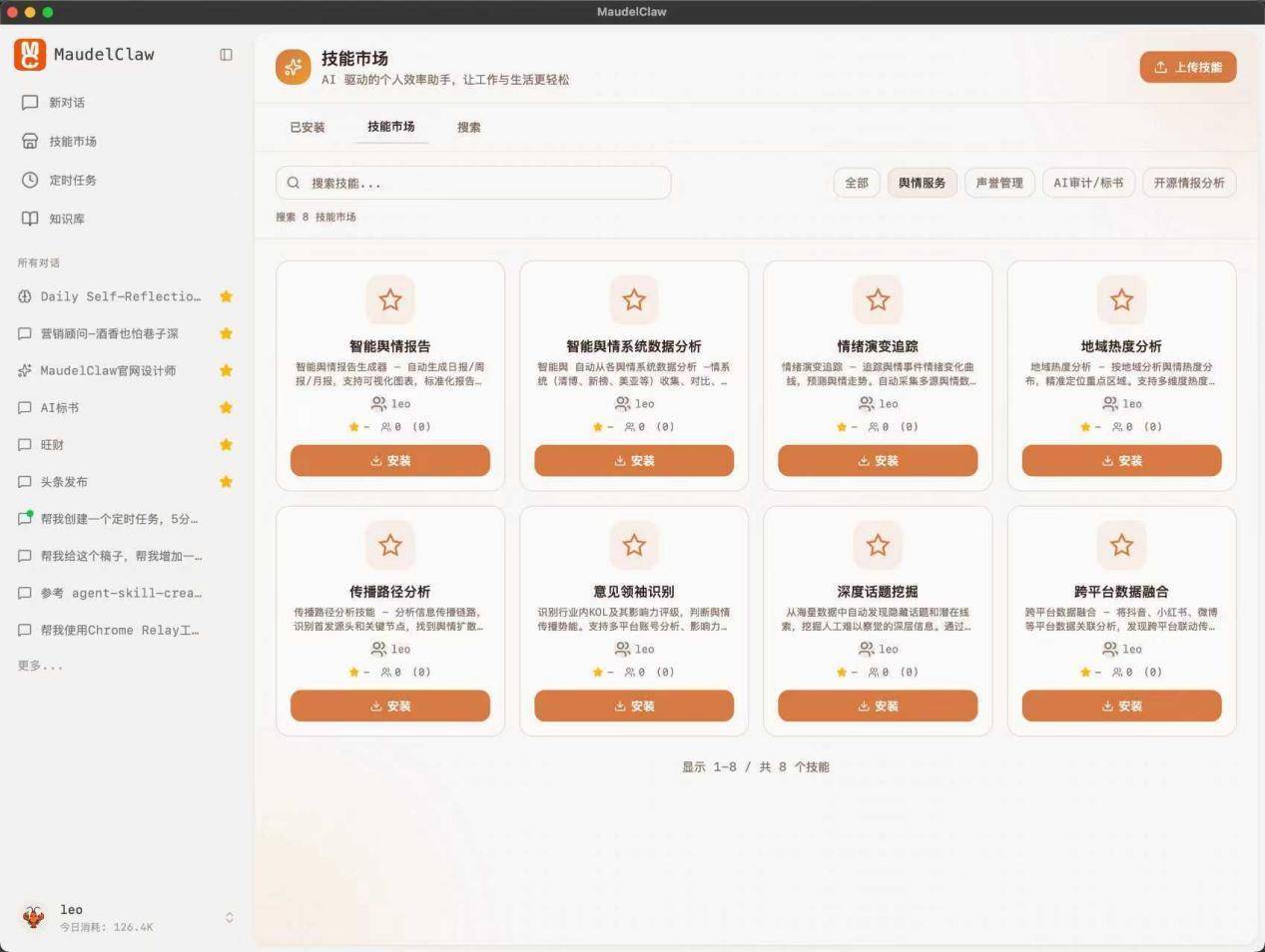
Task: Unstar the Daily Self-Reflection conversation
Action: (x=227, y=296)
